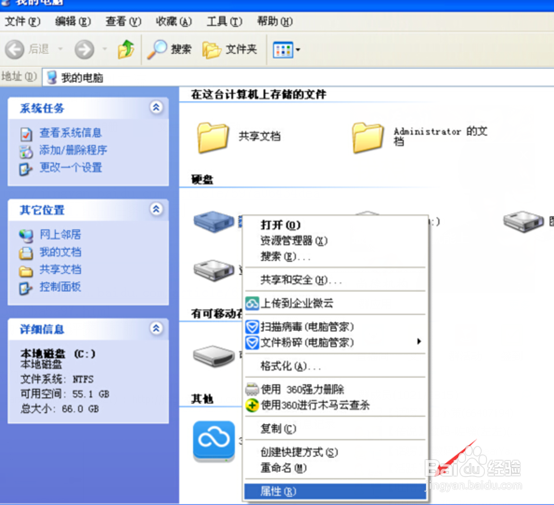Select the hard drive icon at far right
The width and height of the screenshot is (554, 505).
(x=523, y=222)
